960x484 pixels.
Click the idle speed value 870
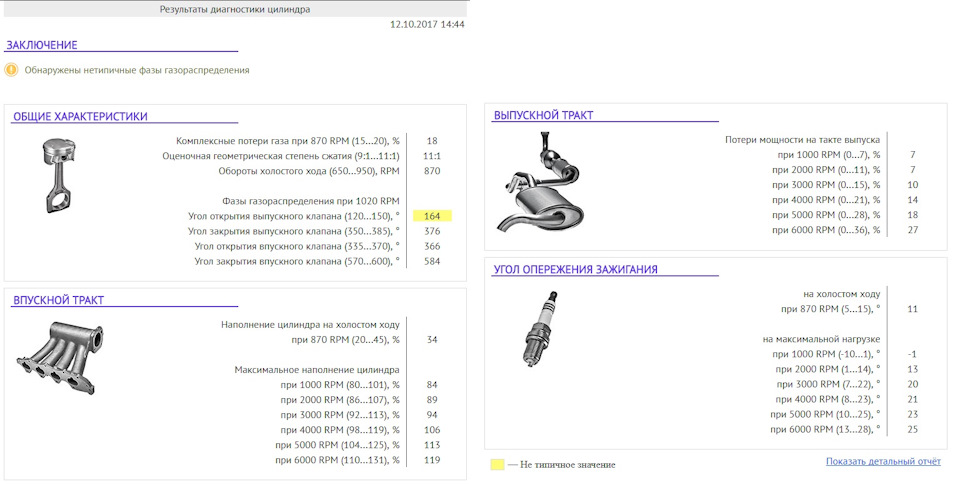[x=432, y=171]
